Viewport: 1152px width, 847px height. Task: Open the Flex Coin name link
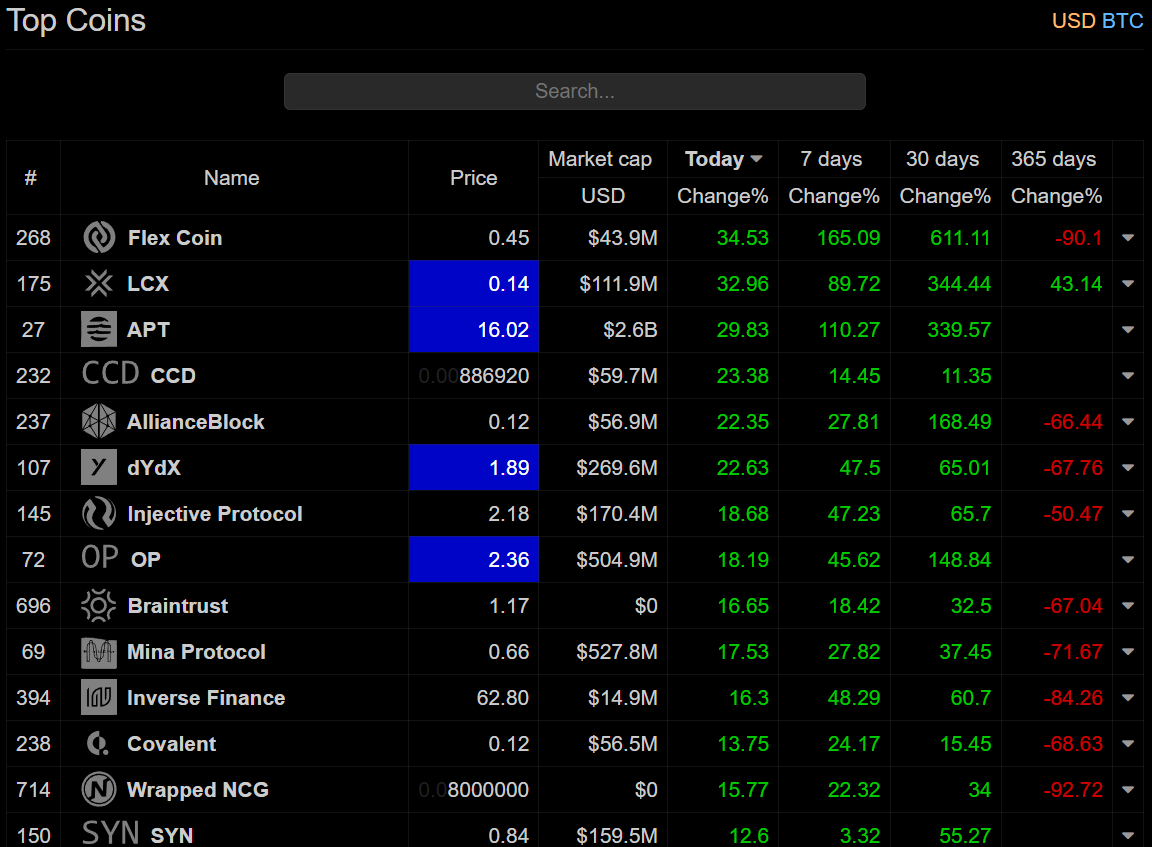point(175,238)
